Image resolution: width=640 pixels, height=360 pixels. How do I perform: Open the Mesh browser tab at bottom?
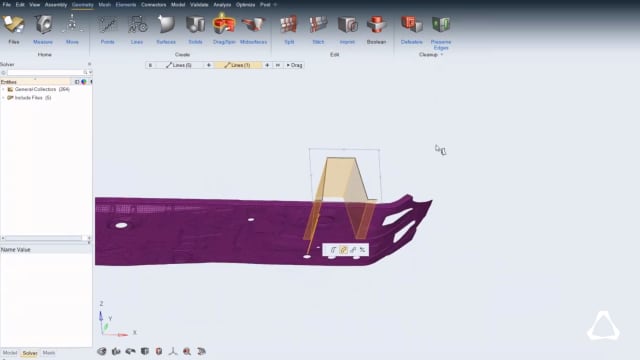[x=49, y=353]
